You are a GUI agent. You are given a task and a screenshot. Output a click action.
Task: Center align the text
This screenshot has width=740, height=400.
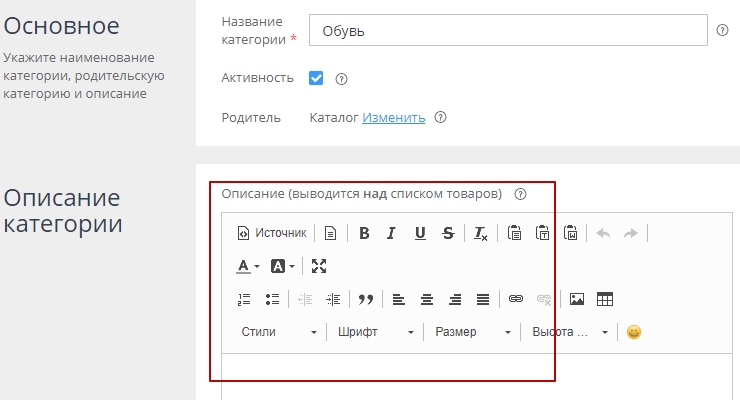pyautogui.click(x=426, y=299)
